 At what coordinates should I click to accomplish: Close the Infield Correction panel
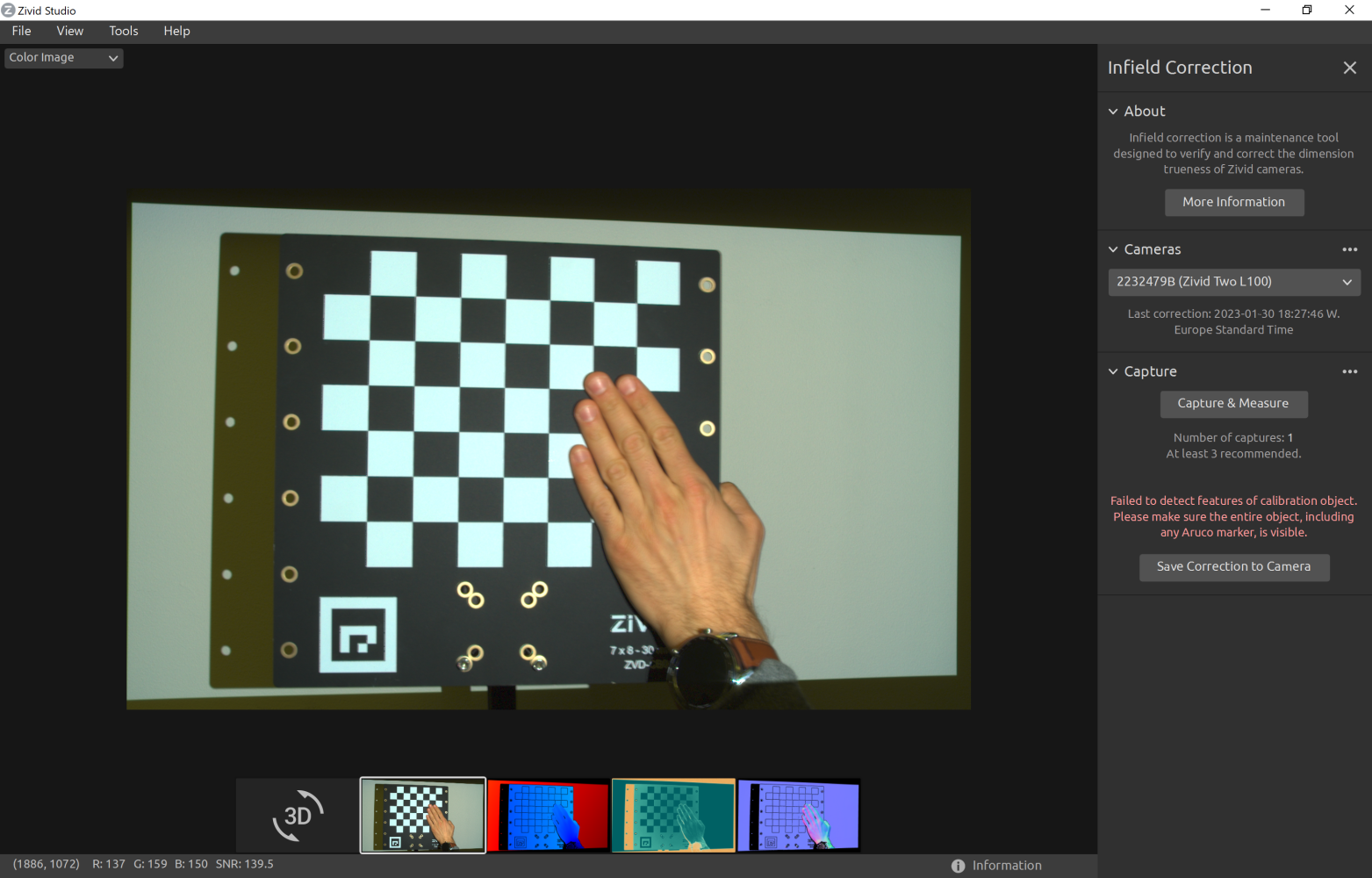(1349, 68)
